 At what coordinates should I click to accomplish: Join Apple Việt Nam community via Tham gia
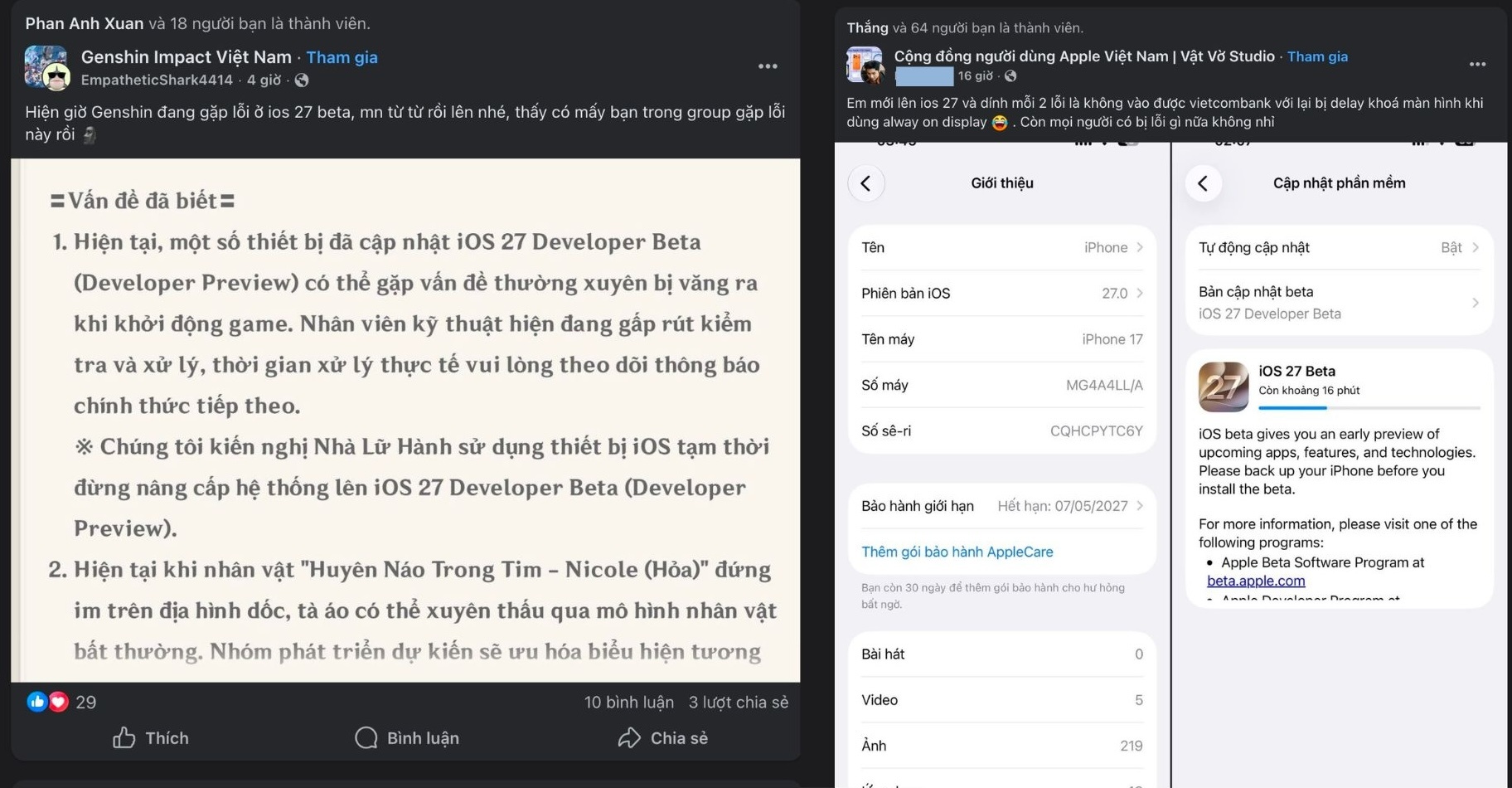(1317, 56)
